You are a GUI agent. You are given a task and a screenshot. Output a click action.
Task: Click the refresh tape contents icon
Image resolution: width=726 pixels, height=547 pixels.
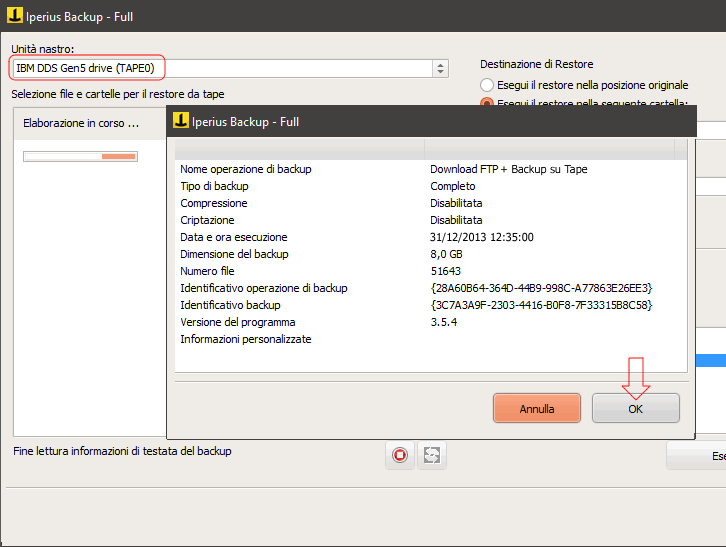[432, 455]
